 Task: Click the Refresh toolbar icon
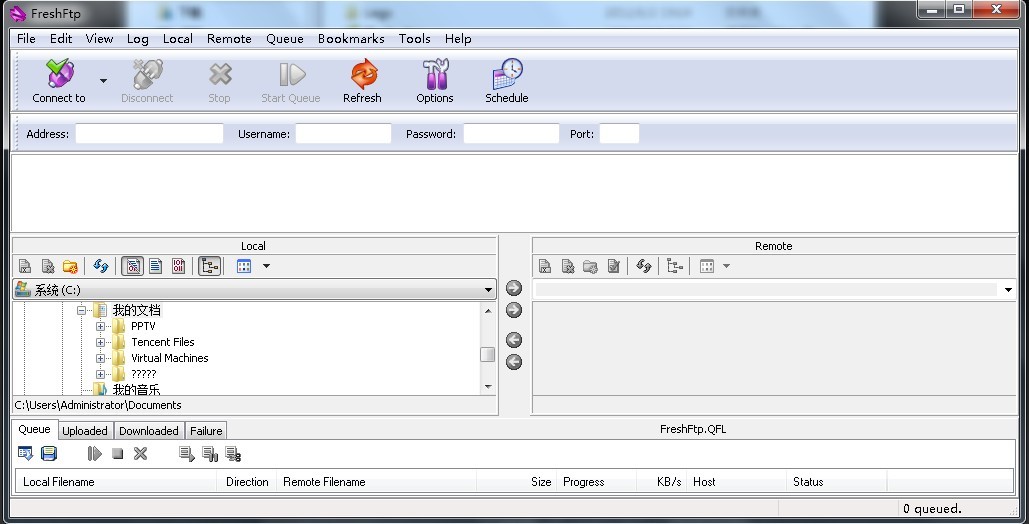point(362,76)
